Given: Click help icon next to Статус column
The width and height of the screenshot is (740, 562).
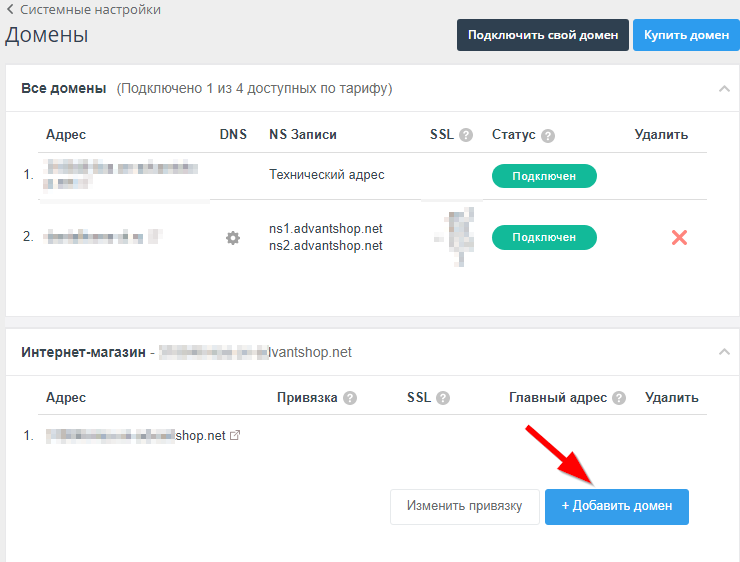Looking at the screenshot, I should (x=548, y=135).
